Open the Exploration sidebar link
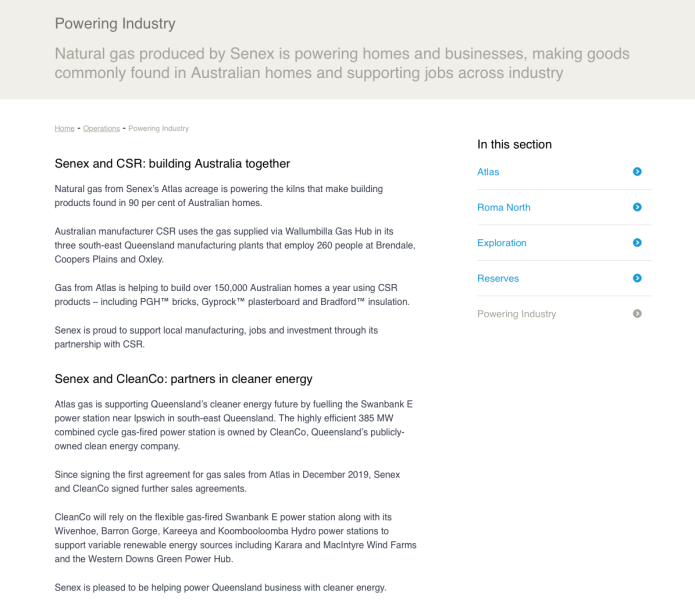The height and width of the screenshot is (600, 695). 502,243
